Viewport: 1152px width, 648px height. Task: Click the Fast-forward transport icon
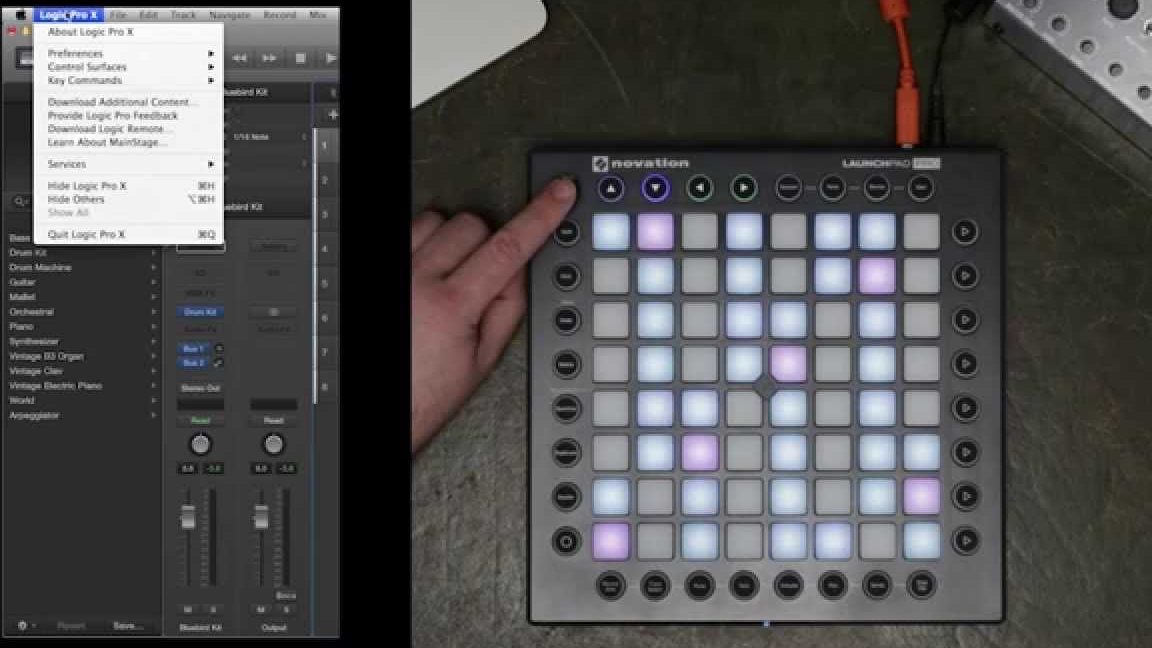[268, 58]
